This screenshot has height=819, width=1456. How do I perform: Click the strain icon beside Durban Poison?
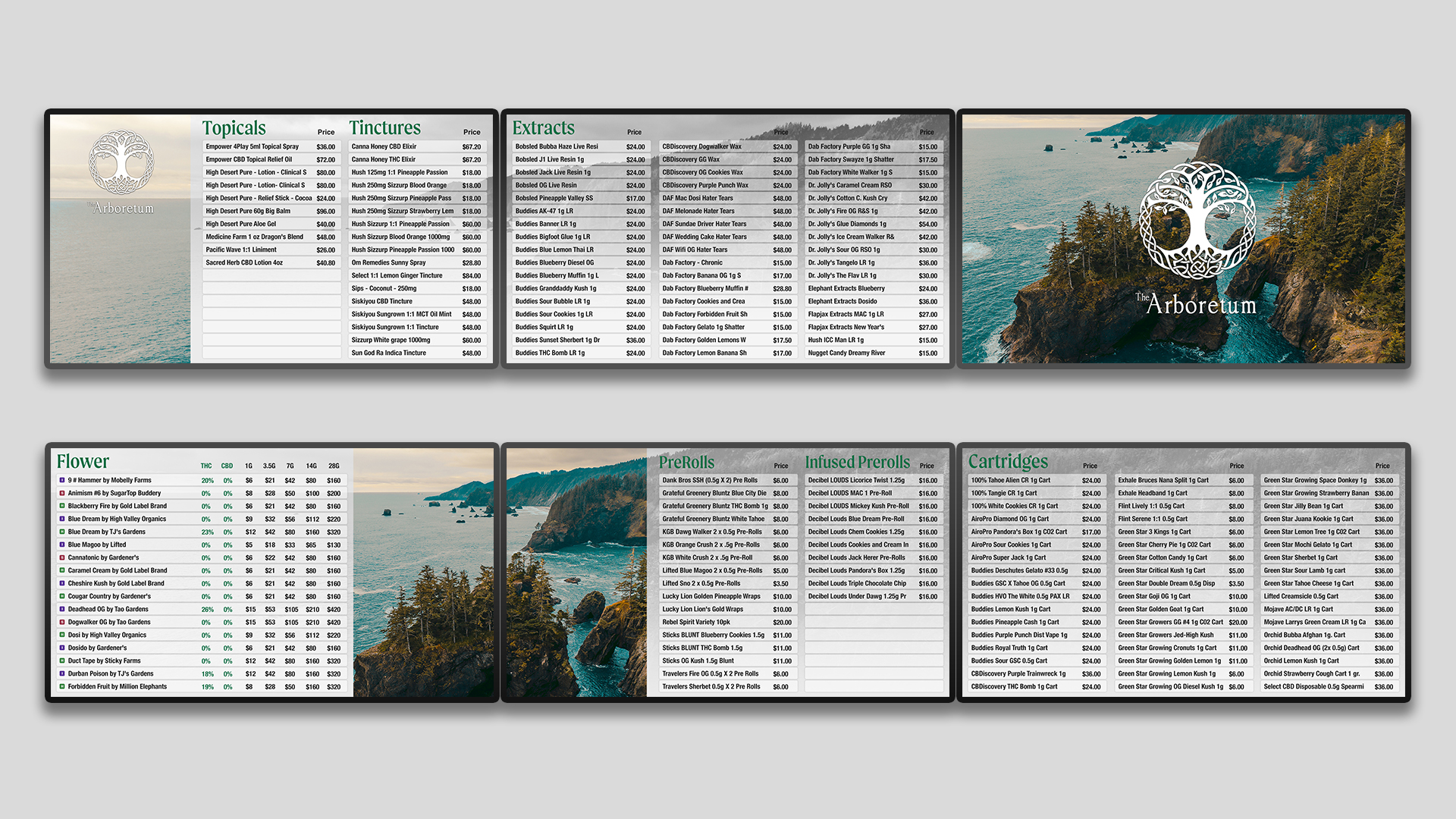pyautogui.click(x=61, y=673)
